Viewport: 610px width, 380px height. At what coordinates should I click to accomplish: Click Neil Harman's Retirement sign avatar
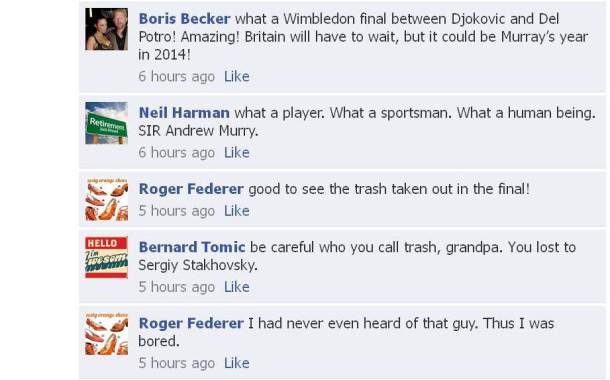pos(107,123)
